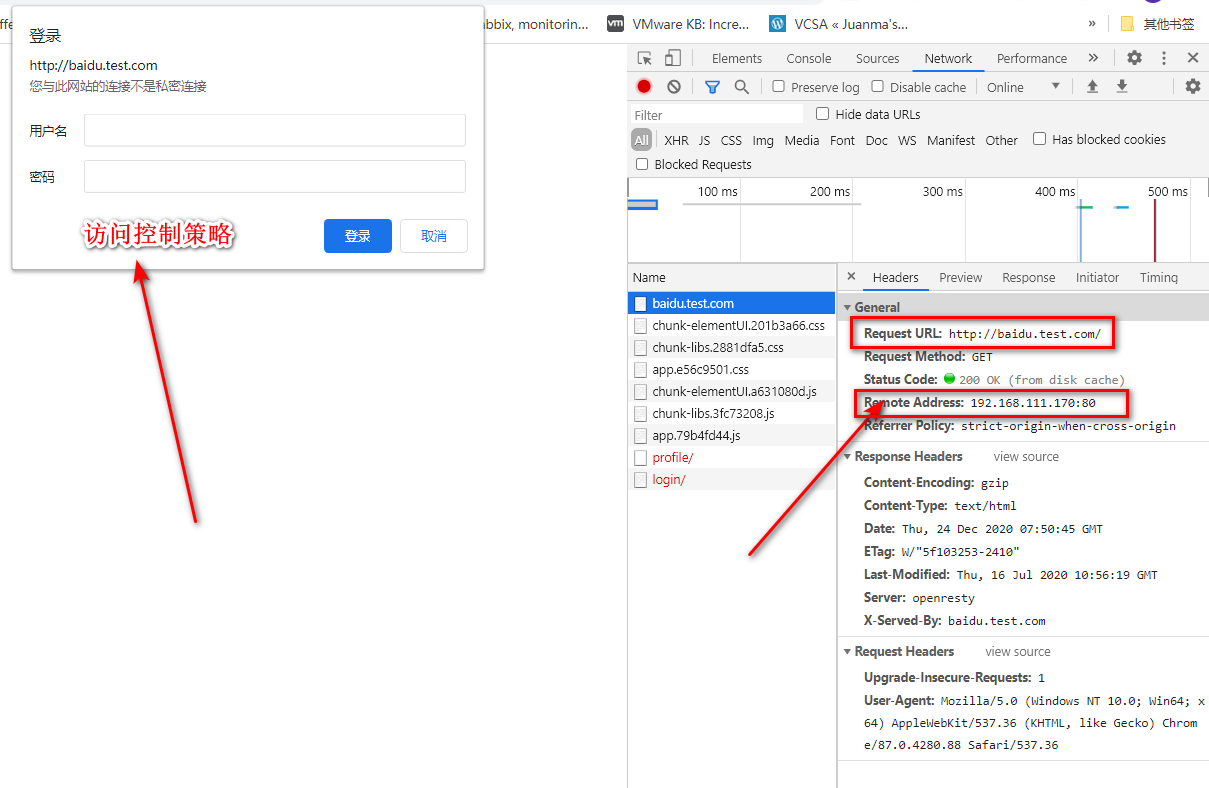Image resolution: width=1209 pixels, height=788 pixels.
Task: Click the export HAR download icon
Action: point(1122,87)
